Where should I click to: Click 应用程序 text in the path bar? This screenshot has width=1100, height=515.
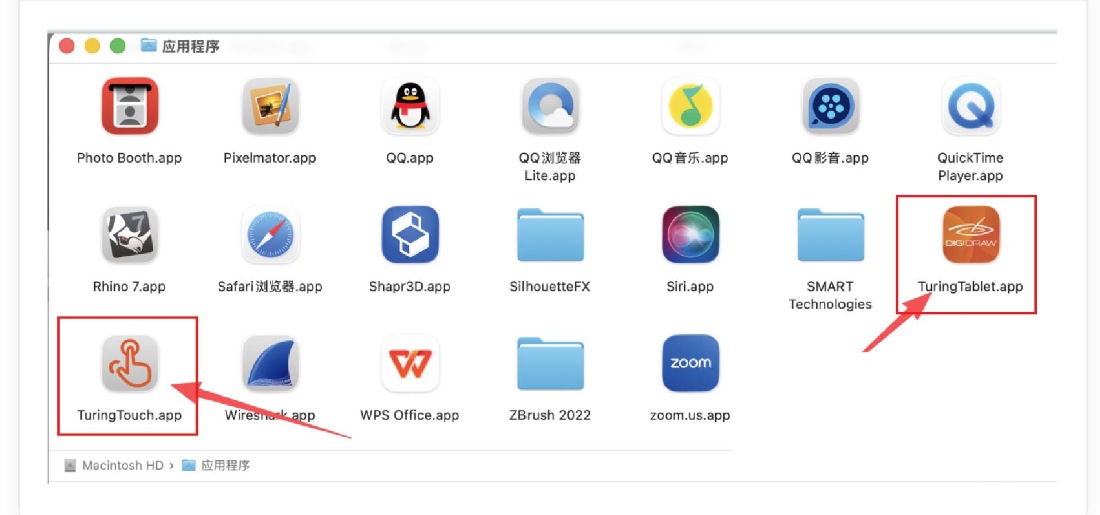pos(226,465)
